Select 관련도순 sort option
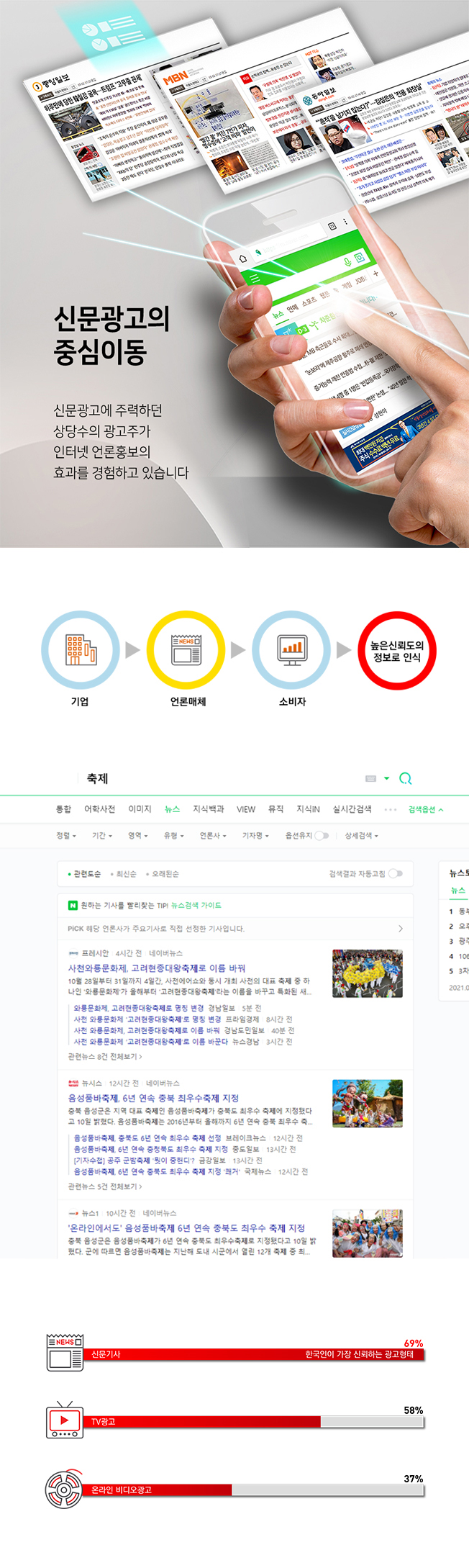The width and height of the screenshot is (469, 1568). click(84, 874)
